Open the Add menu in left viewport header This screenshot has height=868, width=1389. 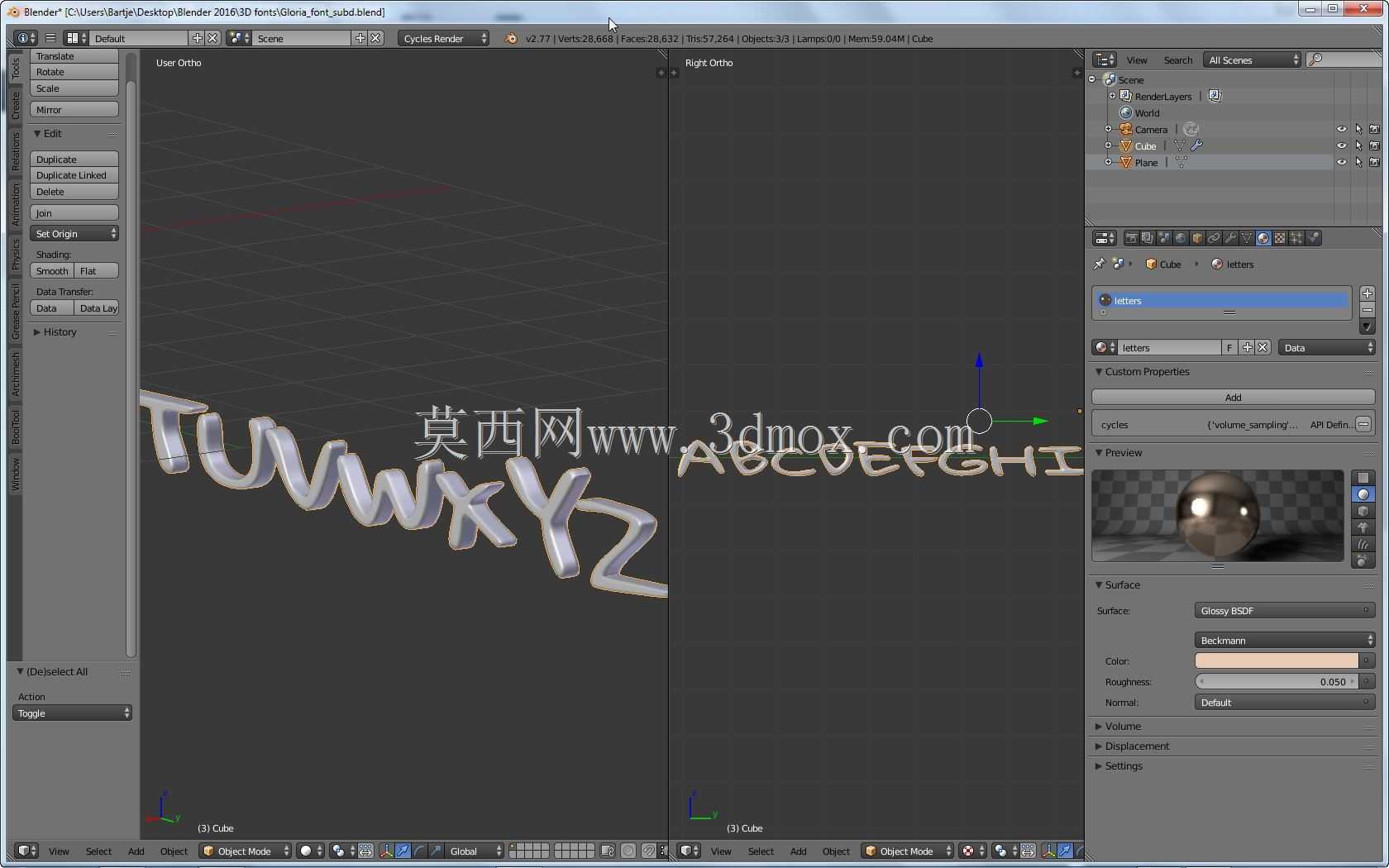coord(136,851)
